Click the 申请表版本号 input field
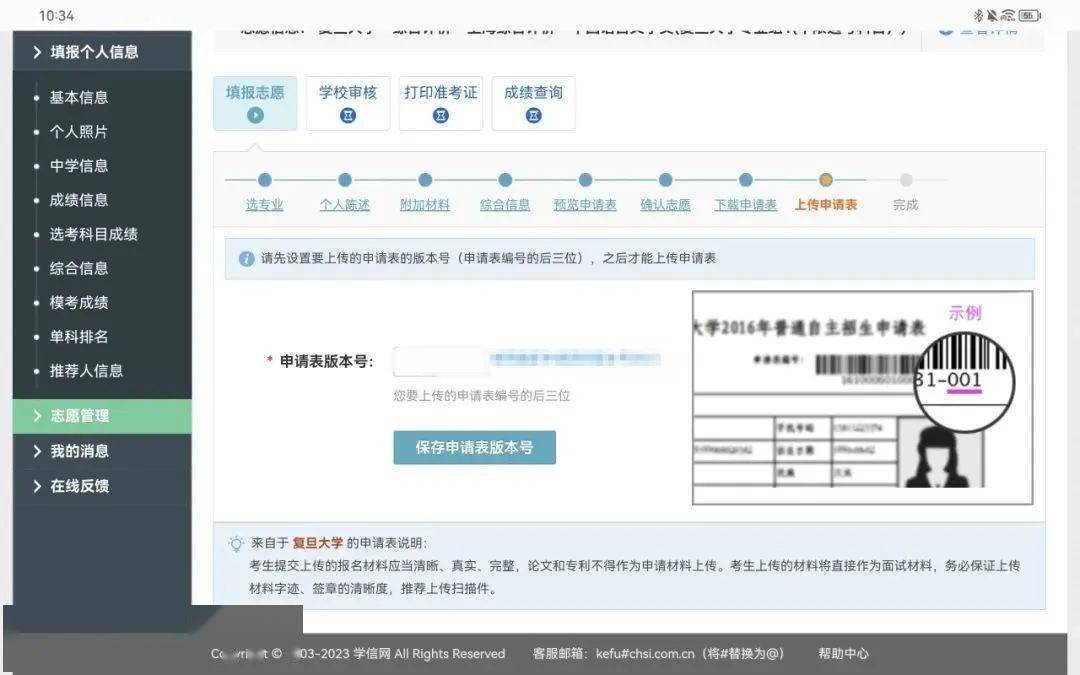This screenshot has height=675, width=1080. tap(440, 360)
